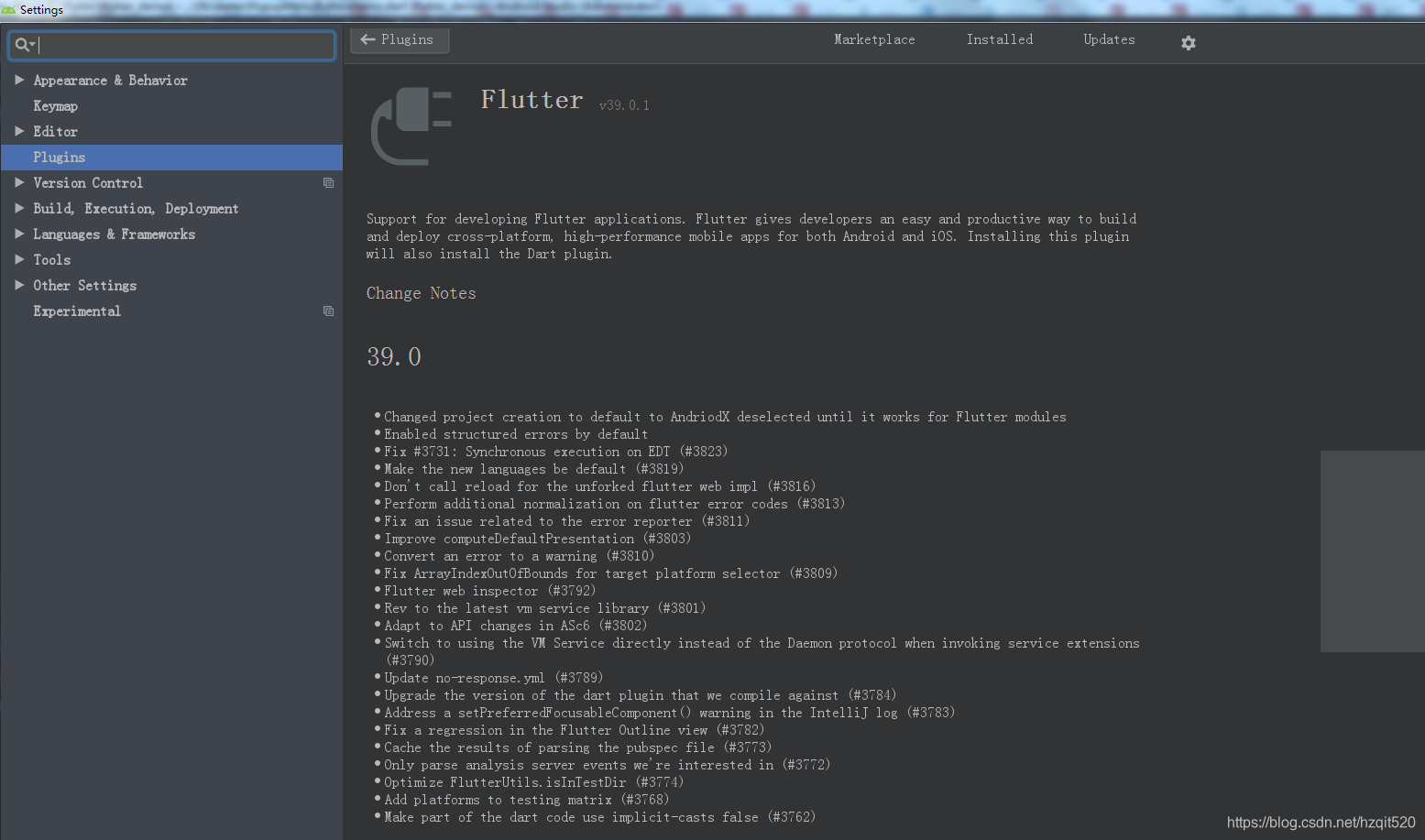The image size is (1425, 840).
Task: Click the Flutter plugin title
Action: (532, 99)
